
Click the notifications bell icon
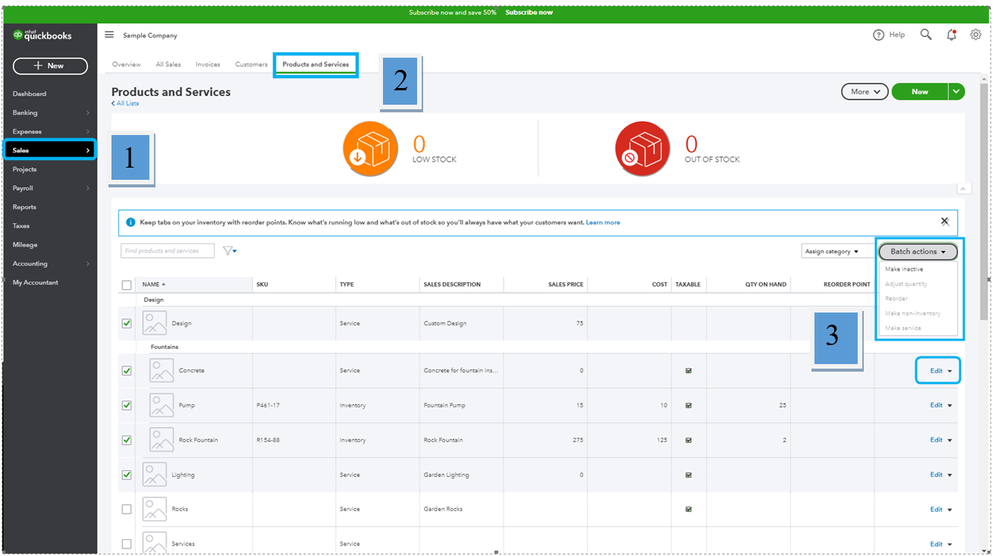951,34
